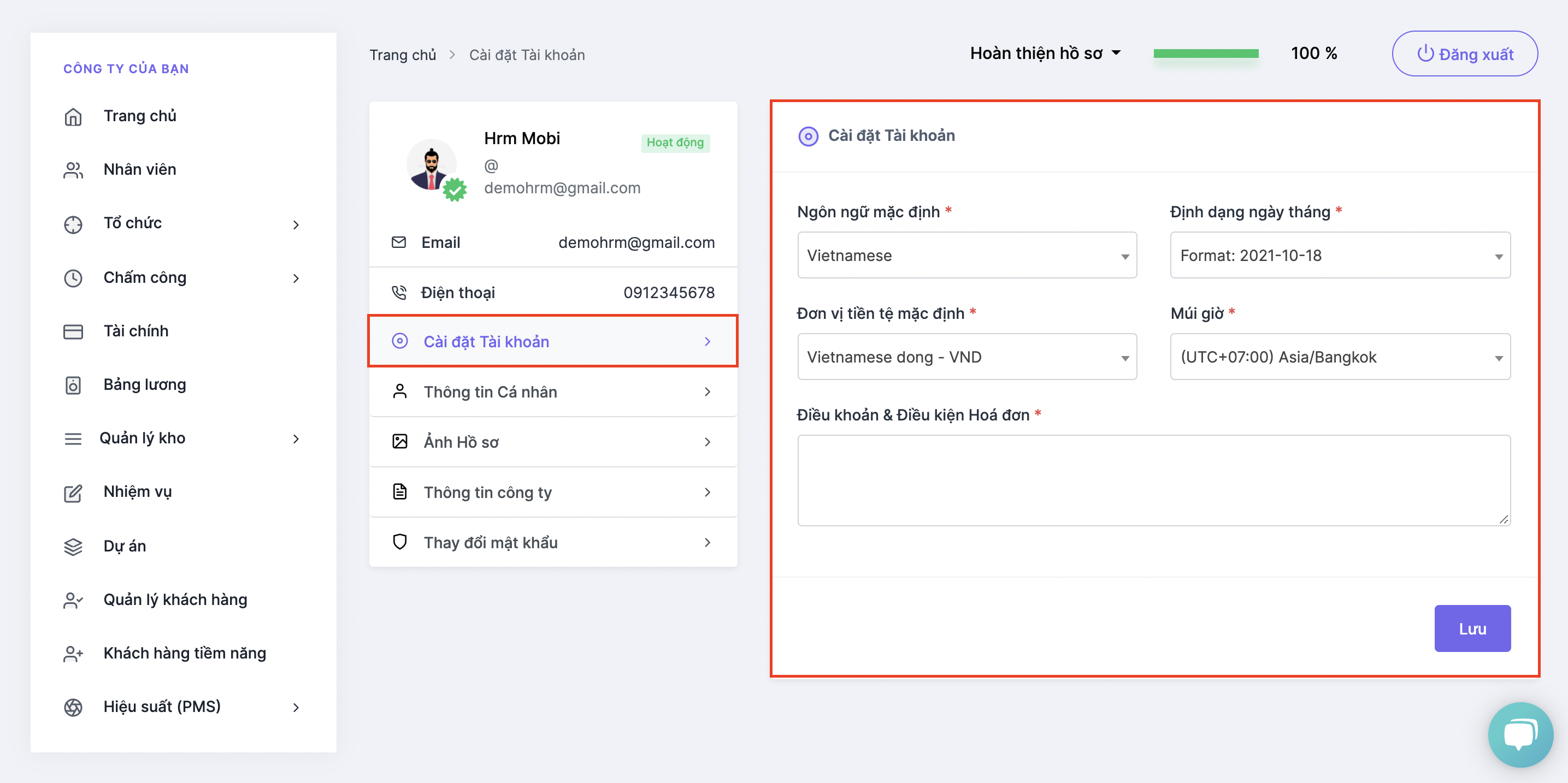Open the chat support bubble
The image size is (1568, 783).
[x=1520, y=734]
